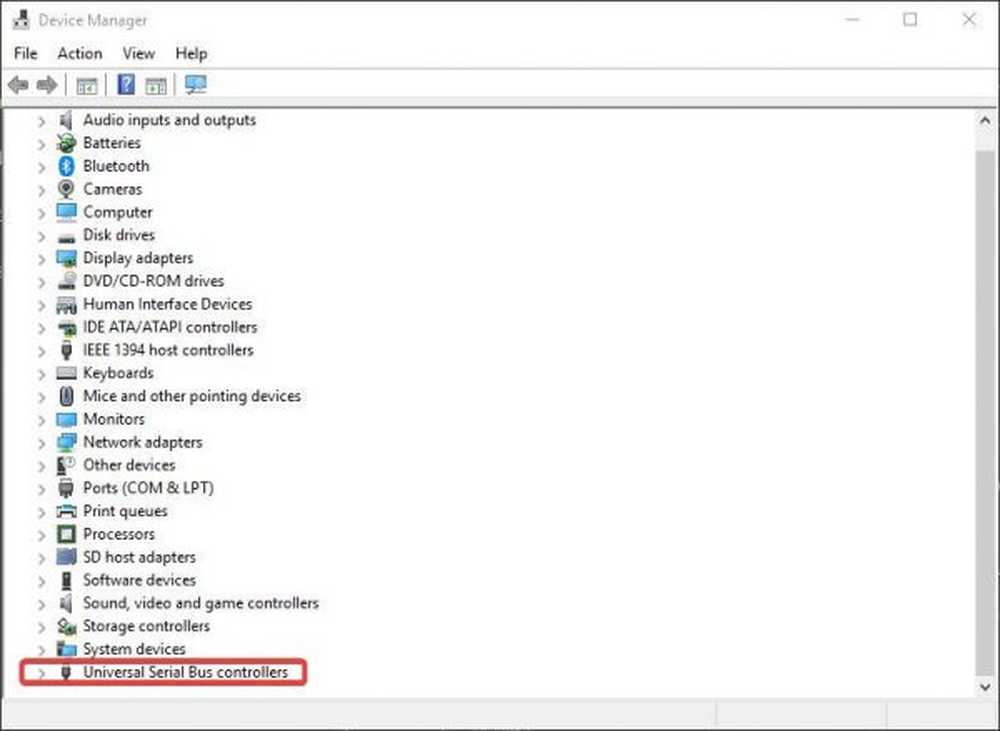This screenshot has height=731, width=1000.
Task: Select Sound, video and game controllers
Action: click(201, 603)
